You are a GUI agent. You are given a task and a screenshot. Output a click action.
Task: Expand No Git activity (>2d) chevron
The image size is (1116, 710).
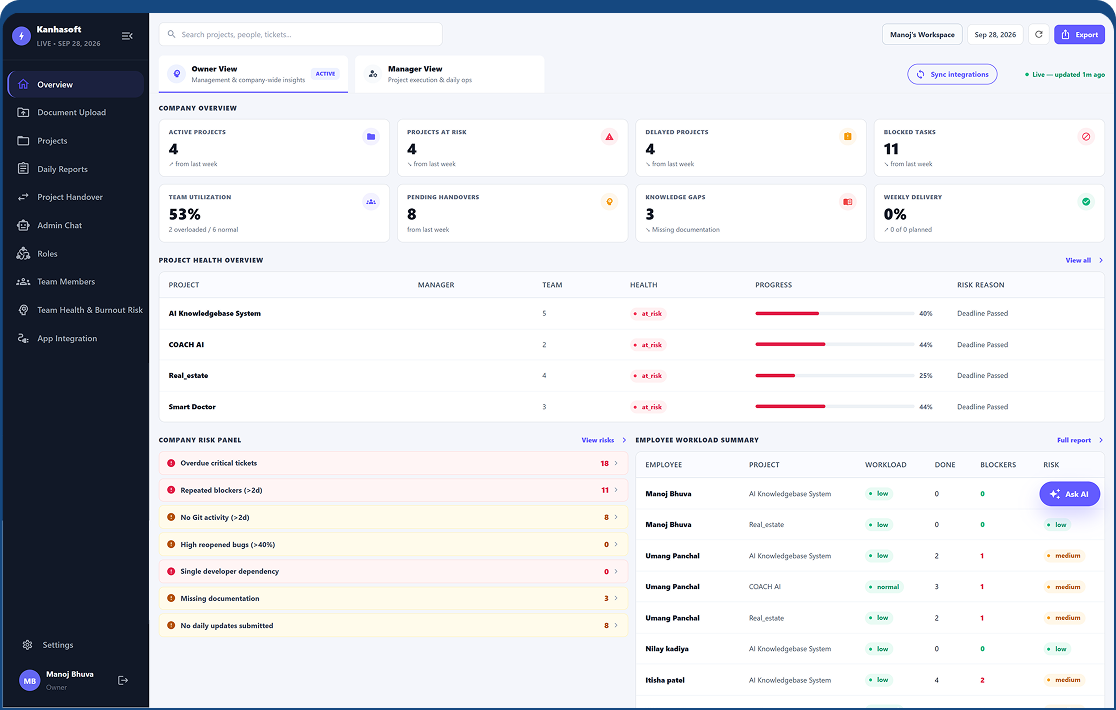coord(616,517)
